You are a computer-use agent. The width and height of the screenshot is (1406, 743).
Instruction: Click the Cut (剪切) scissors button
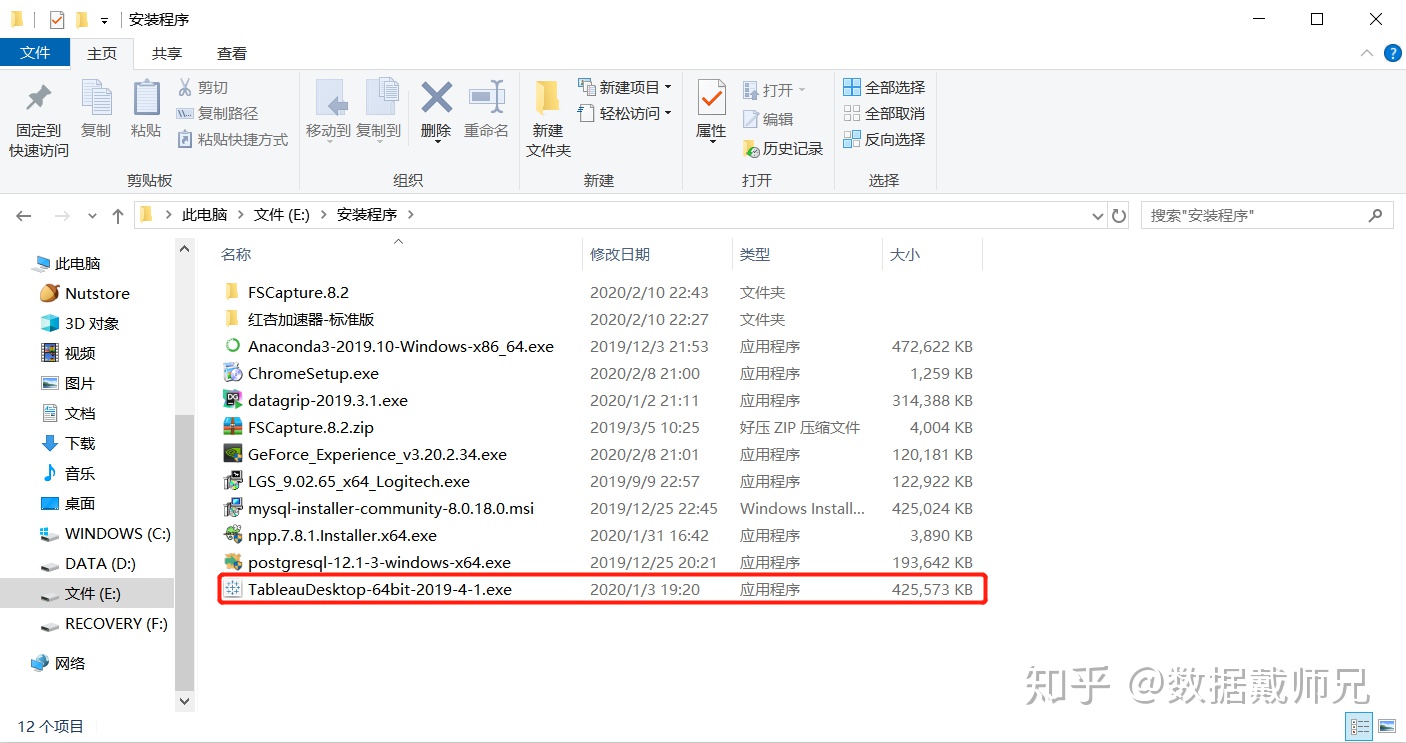[203, 88]
